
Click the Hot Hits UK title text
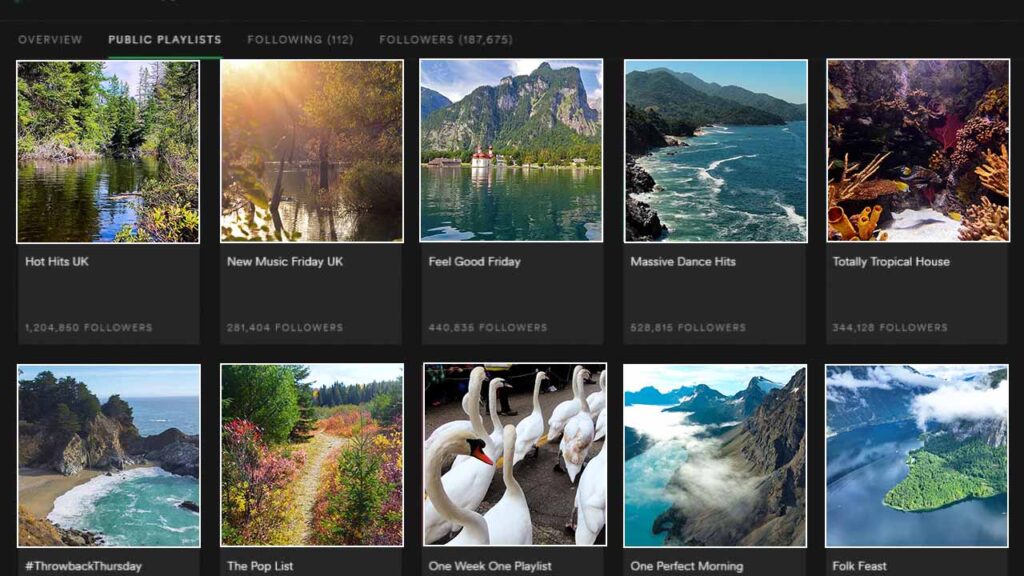tap(57, 262)
